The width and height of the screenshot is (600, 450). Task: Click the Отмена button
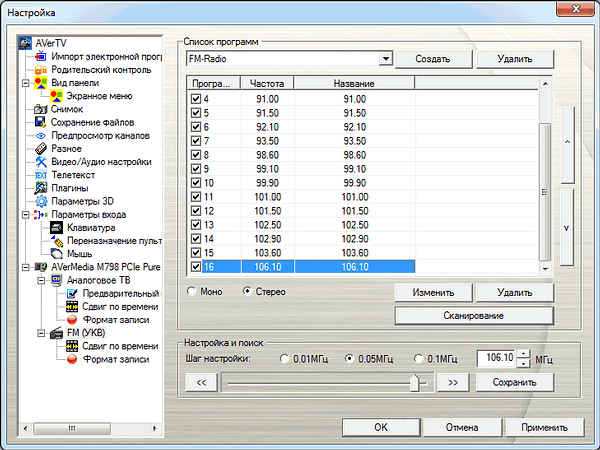tap(462, 427)
